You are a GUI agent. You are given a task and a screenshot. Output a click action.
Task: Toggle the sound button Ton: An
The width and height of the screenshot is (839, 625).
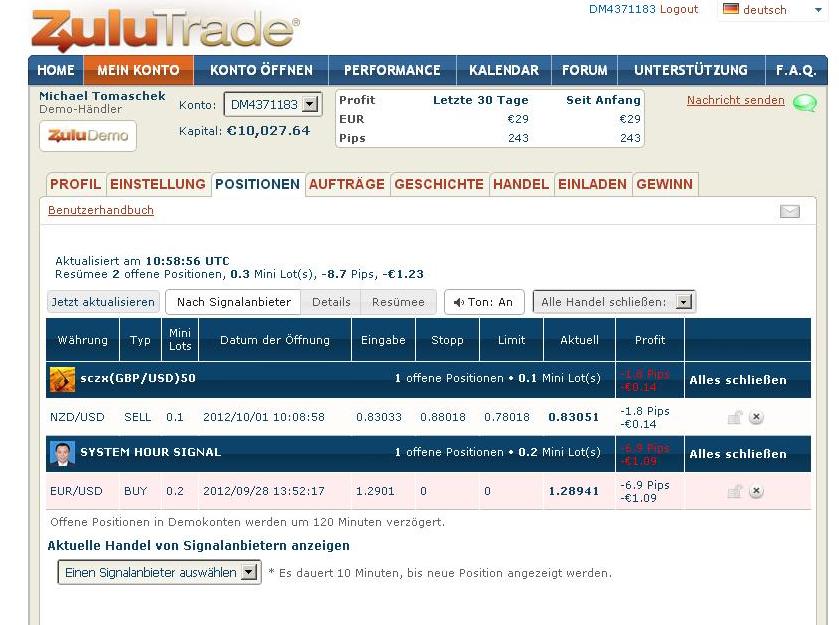tap(484, 302)
